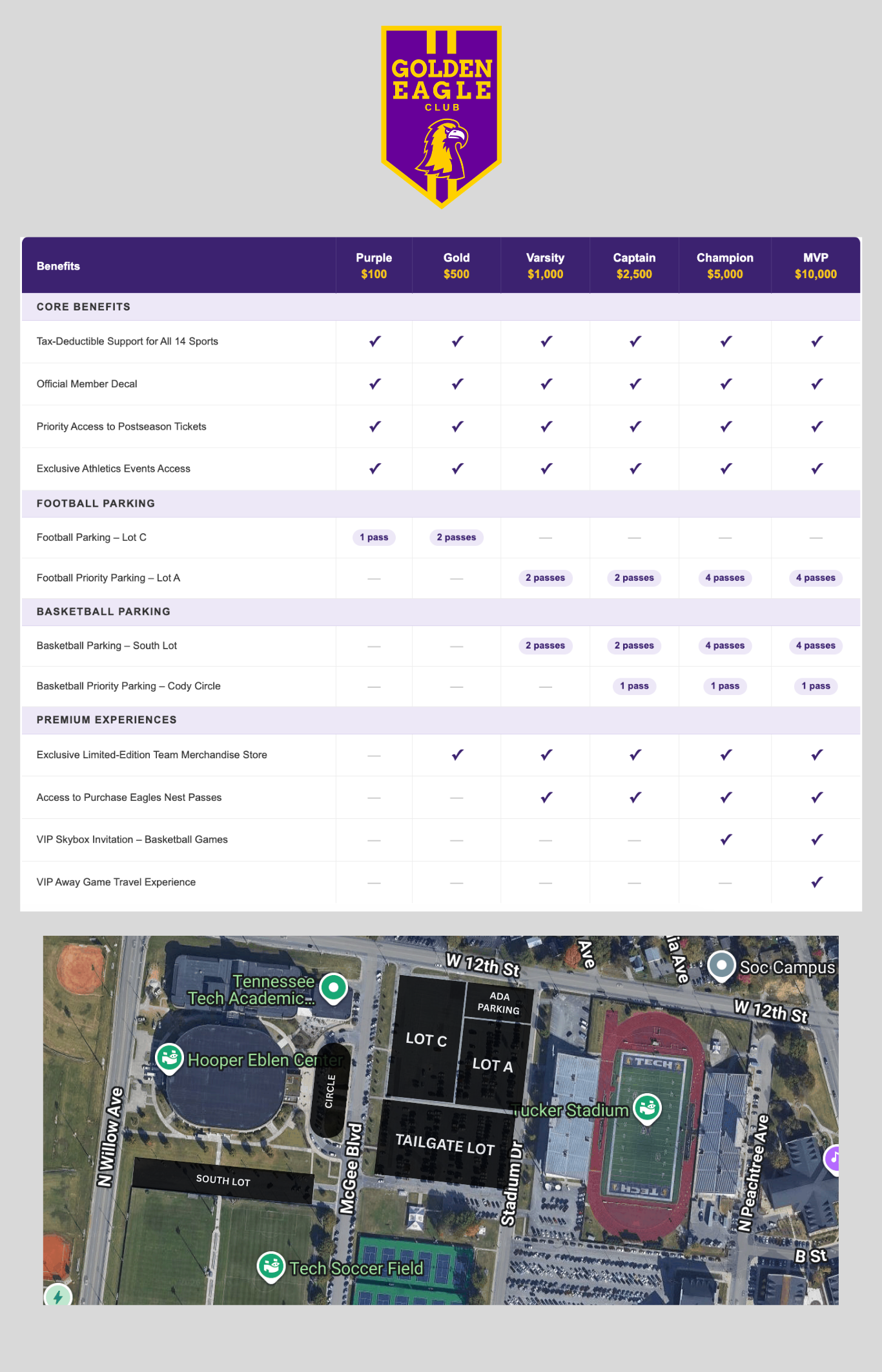This screenshot has width=882, height=1372.
Task: Select the Purple $100 column header
Action: [374, 265]
